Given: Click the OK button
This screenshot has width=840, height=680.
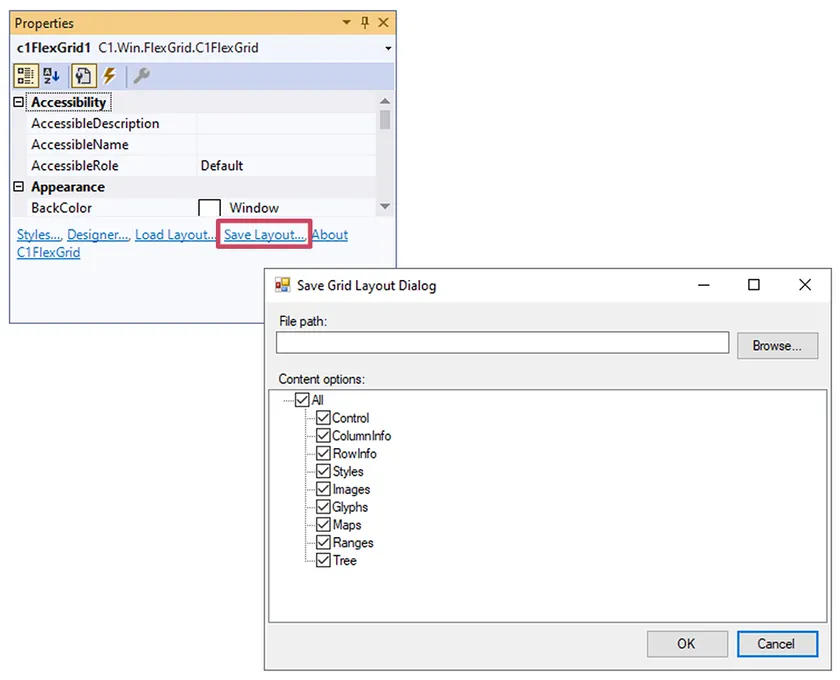Looking at the screenshot, I should (686, 643).
